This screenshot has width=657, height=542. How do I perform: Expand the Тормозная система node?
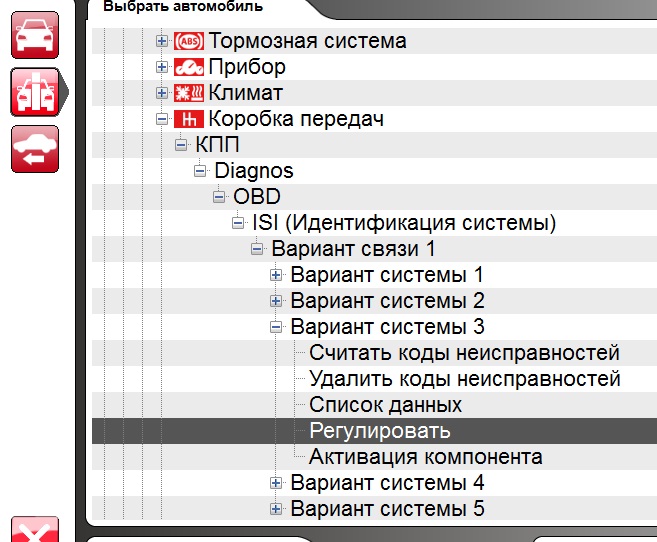click(162, 41)
